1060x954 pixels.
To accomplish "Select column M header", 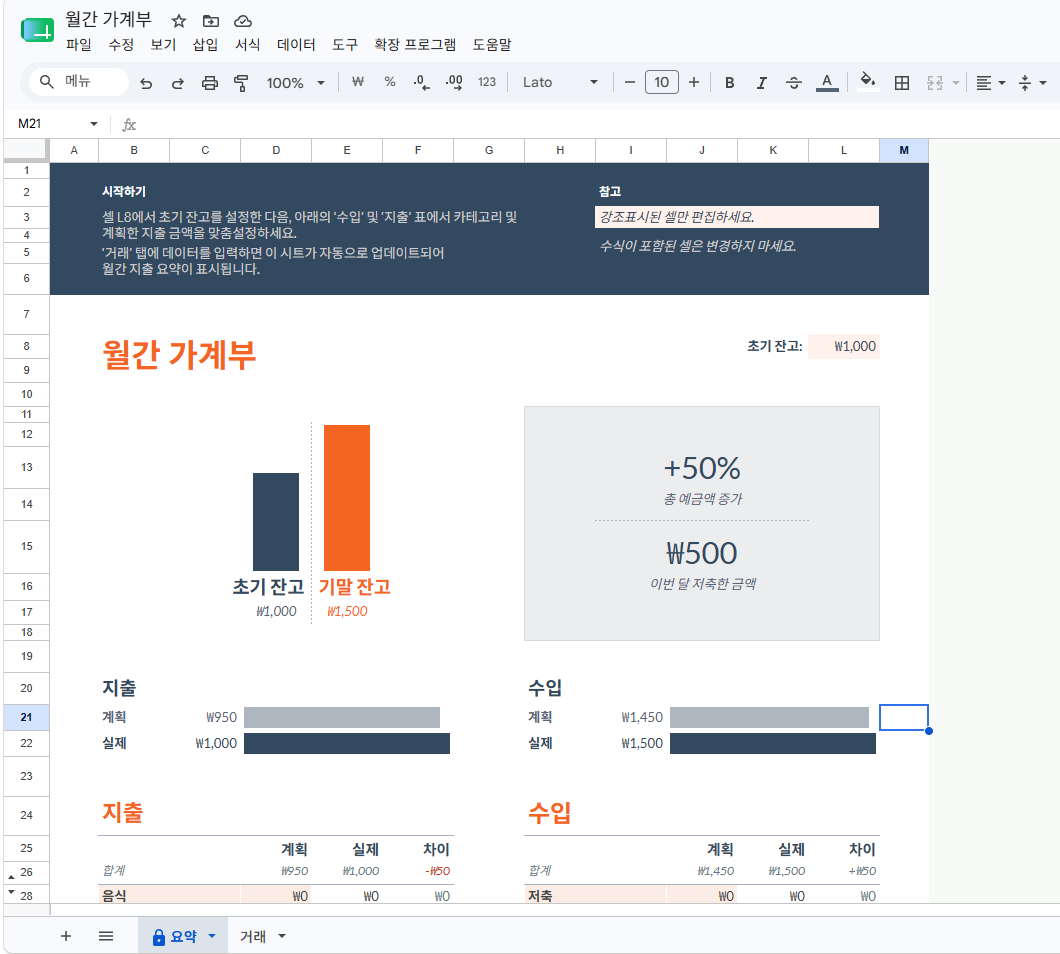I will coord(904,150).
